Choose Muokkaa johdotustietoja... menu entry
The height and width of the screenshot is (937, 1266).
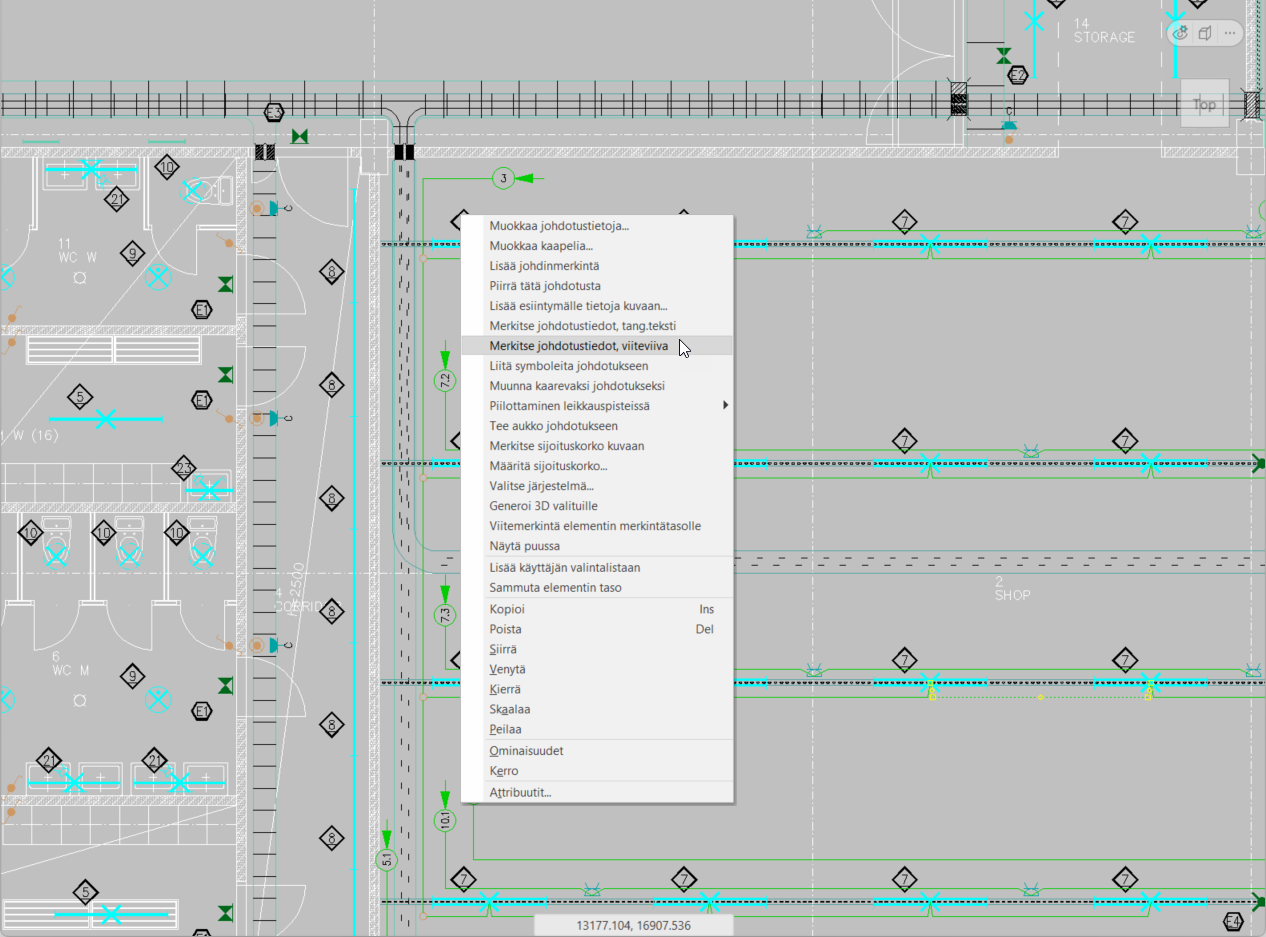[559, 226]
